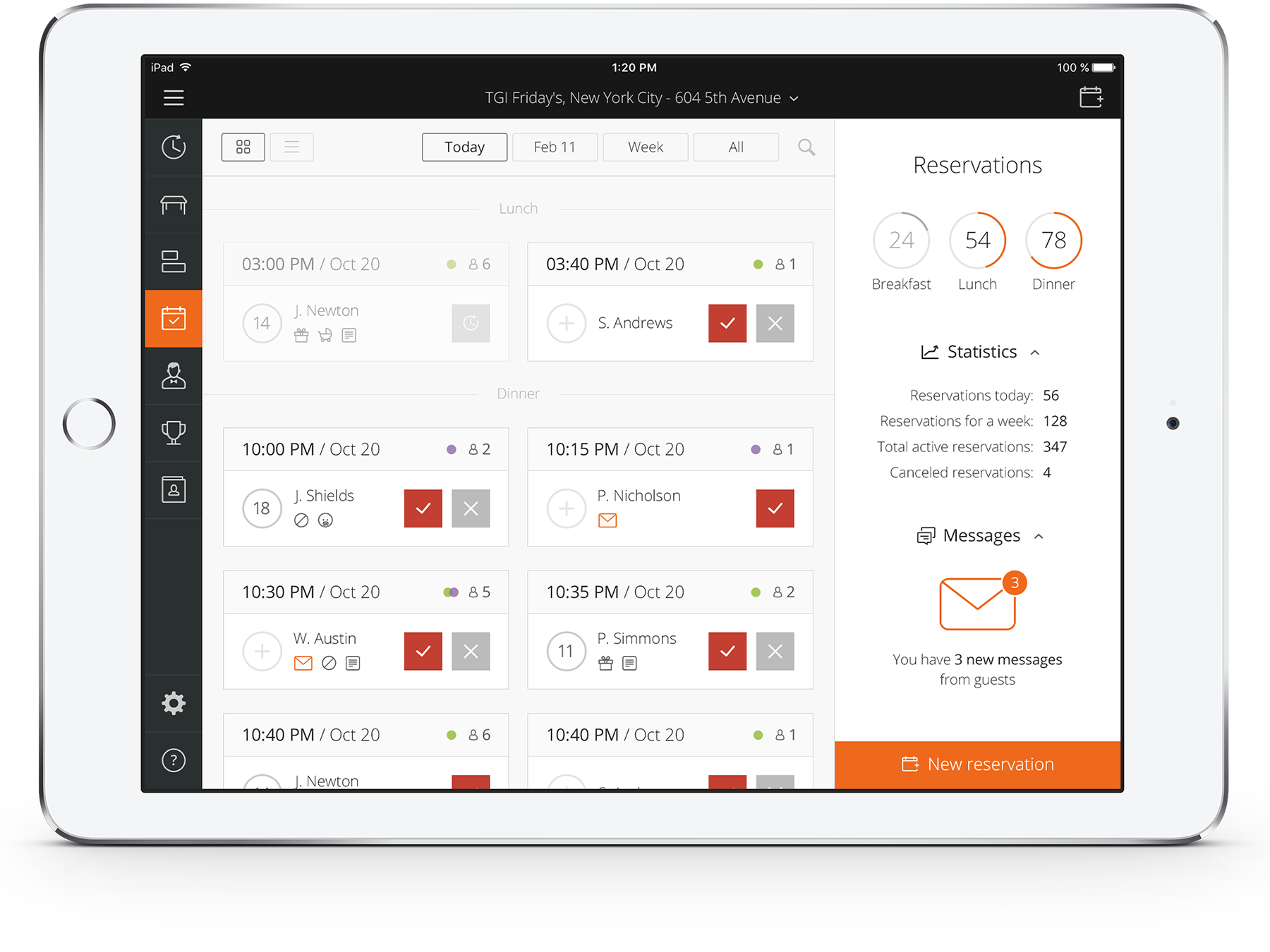Image resolution: width=1270 pixels, height=952 pixels.
Task: Open the help question mark icon
Action: click(x=174, y=760)
